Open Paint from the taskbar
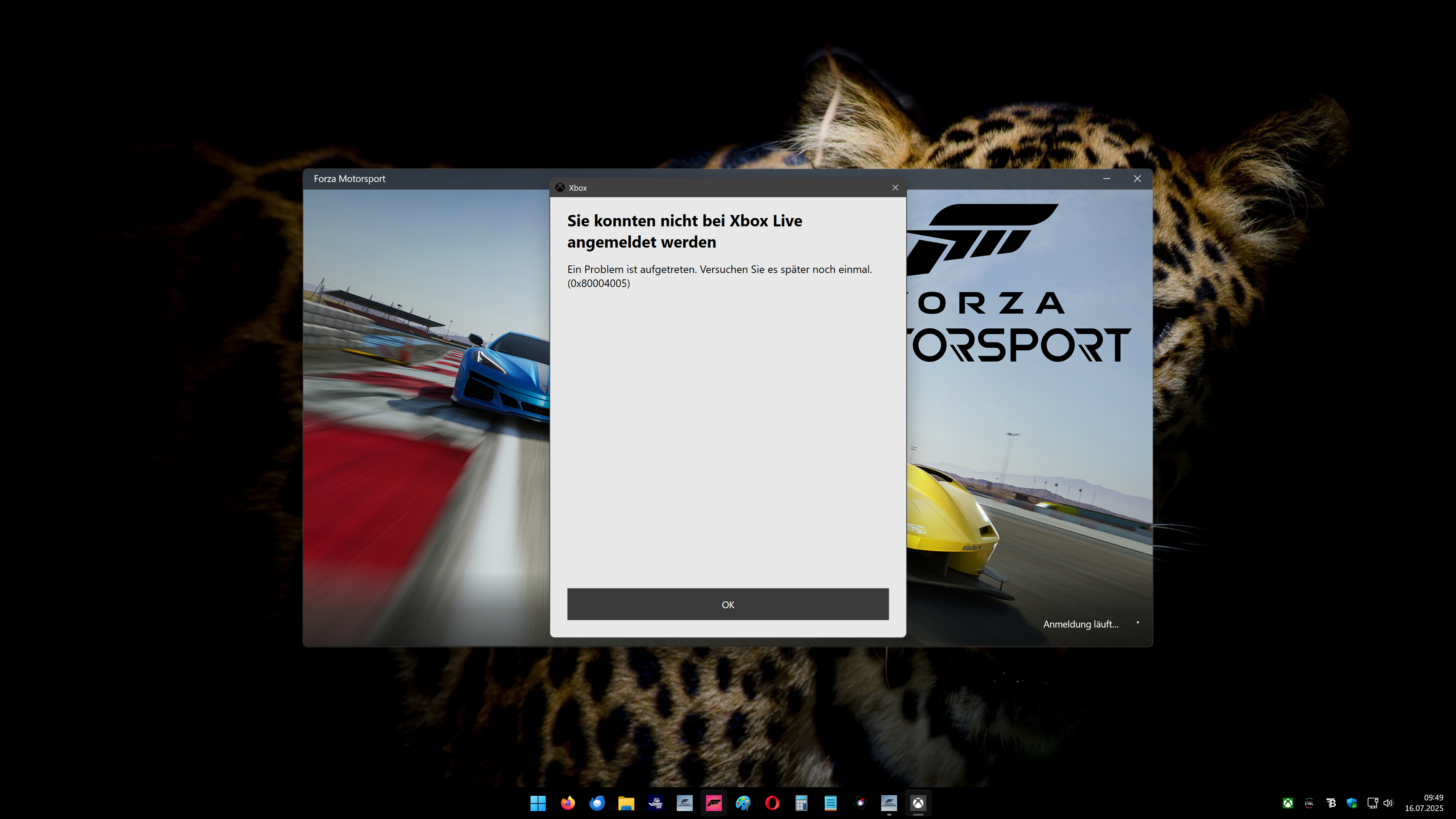1456x819 pixels. pyautogui.click(x=743, y=803)
